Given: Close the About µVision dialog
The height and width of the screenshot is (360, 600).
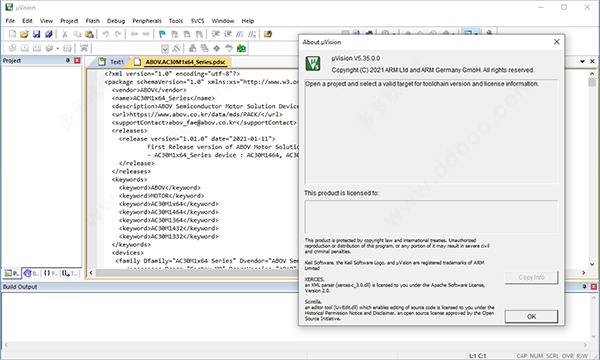Looking at the screenshot, I should click(x=557, y=42).
